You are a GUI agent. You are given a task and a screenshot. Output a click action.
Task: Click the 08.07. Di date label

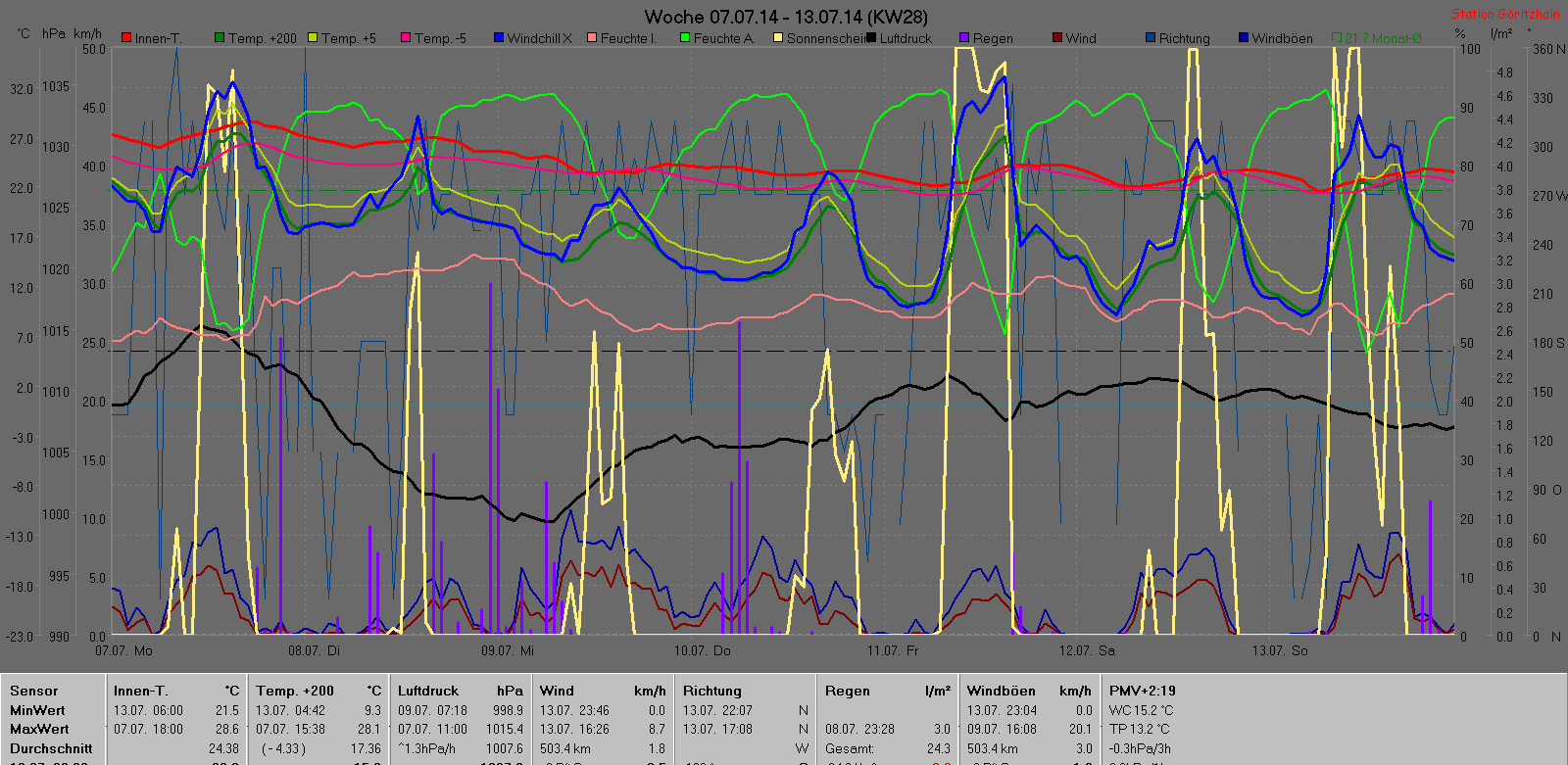[x=314, y=650]
